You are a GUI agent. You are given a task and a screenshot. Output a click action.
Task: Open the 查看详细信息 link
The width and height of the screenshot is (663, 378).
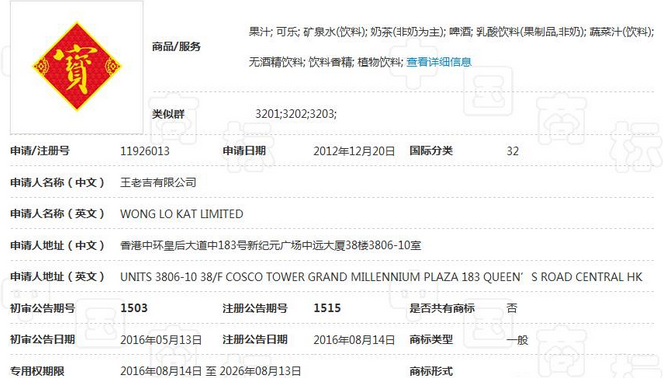coord(439,62)
